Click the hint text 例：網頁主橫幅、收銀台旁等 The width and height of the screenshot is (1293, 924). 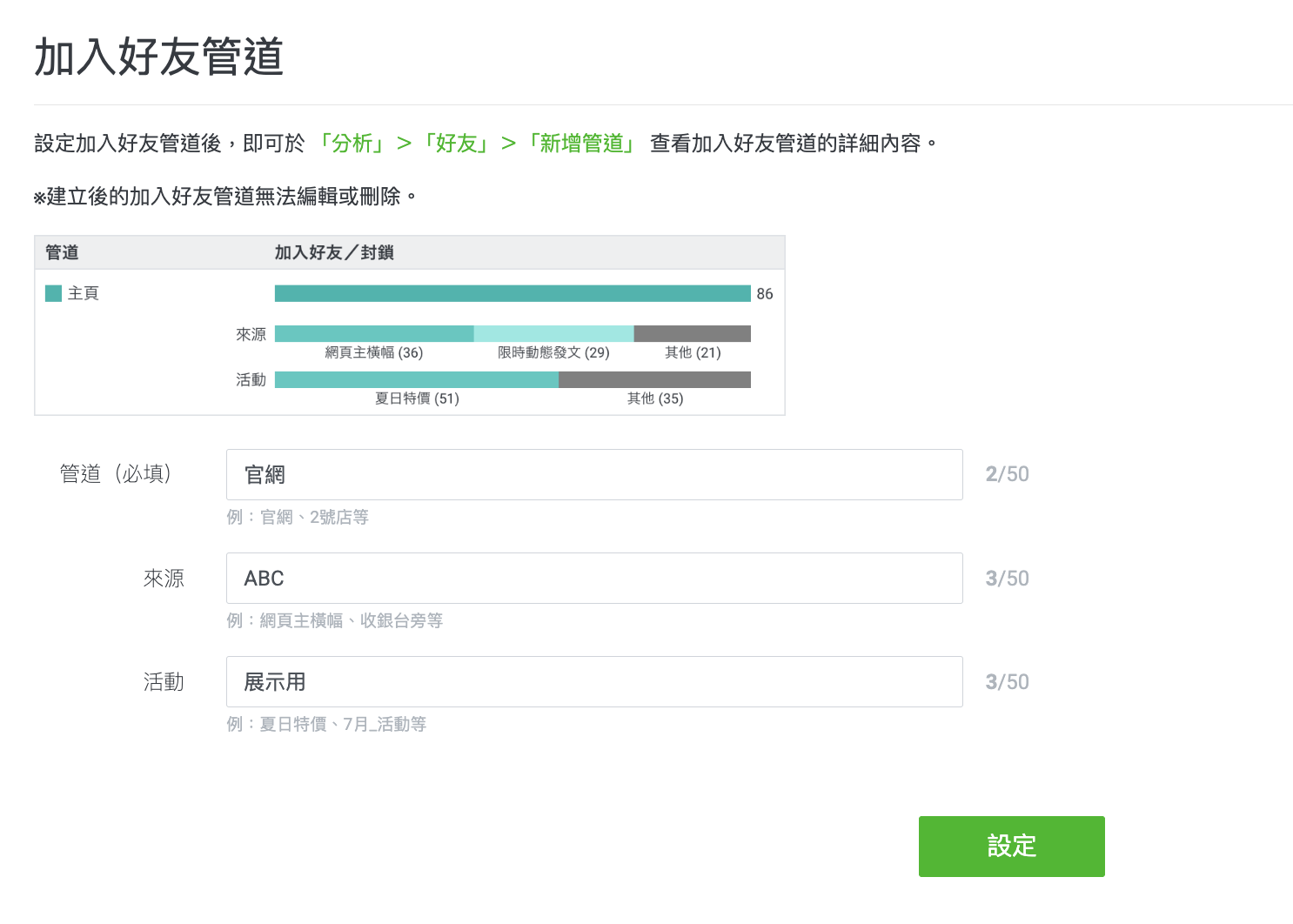pos(334,620)
